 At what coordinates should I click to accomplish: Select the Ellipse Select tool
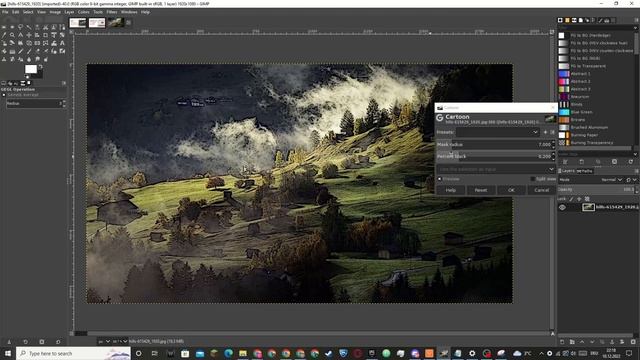(12, 27)
